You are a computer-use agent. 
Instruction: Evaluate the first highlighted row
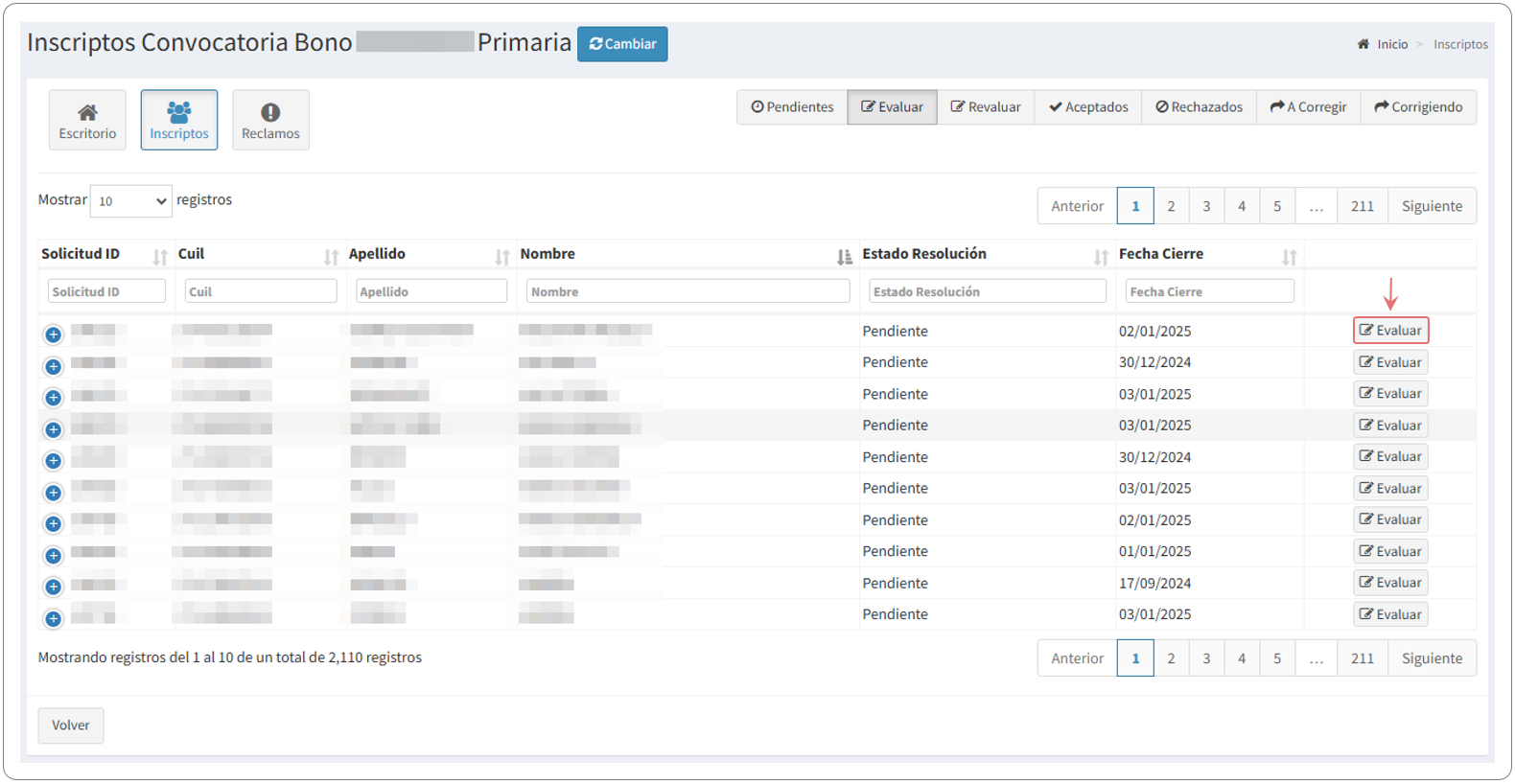pos(1390,331)
